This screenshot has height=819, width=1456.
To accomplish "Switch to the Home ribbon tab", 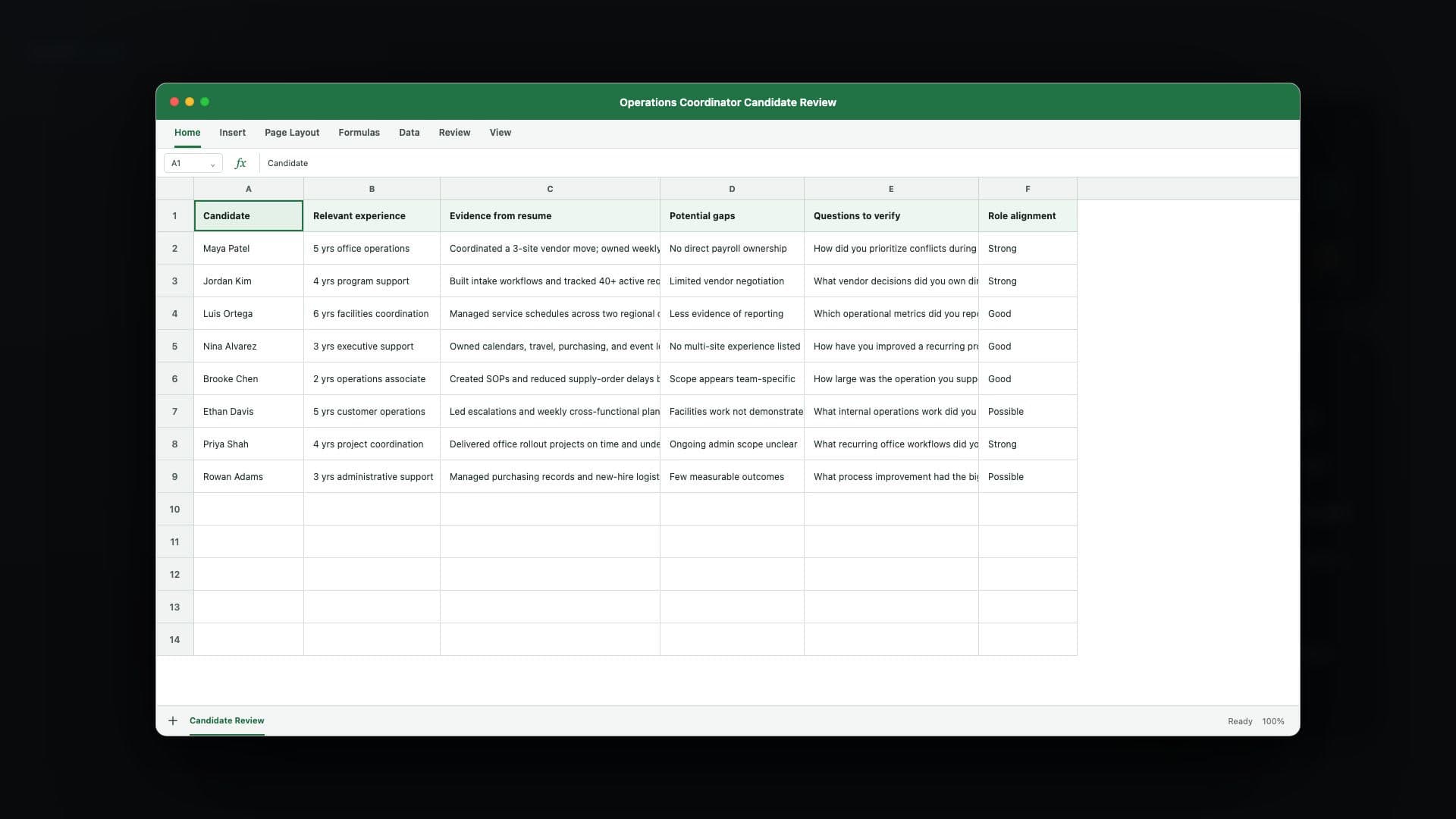I will pyautogui.click(x=187, y=133).
